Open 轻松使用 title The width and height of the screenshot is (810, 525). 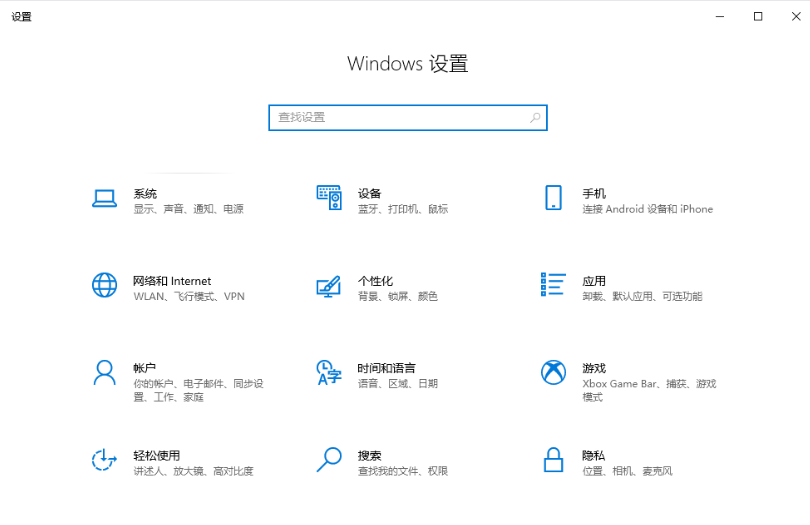coord(157,456)
